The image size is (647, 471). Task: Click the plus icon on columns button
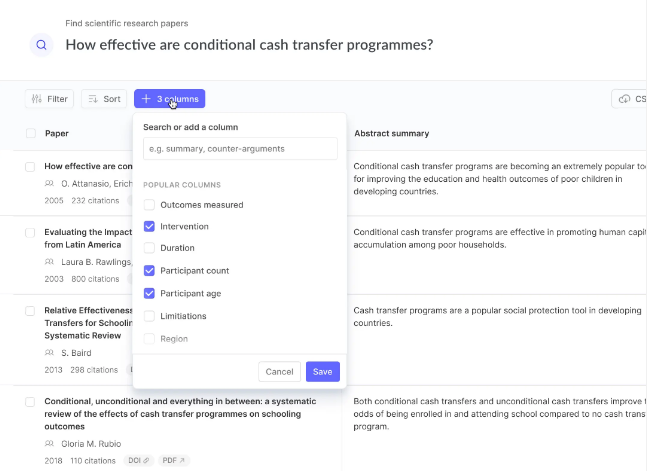146,99
